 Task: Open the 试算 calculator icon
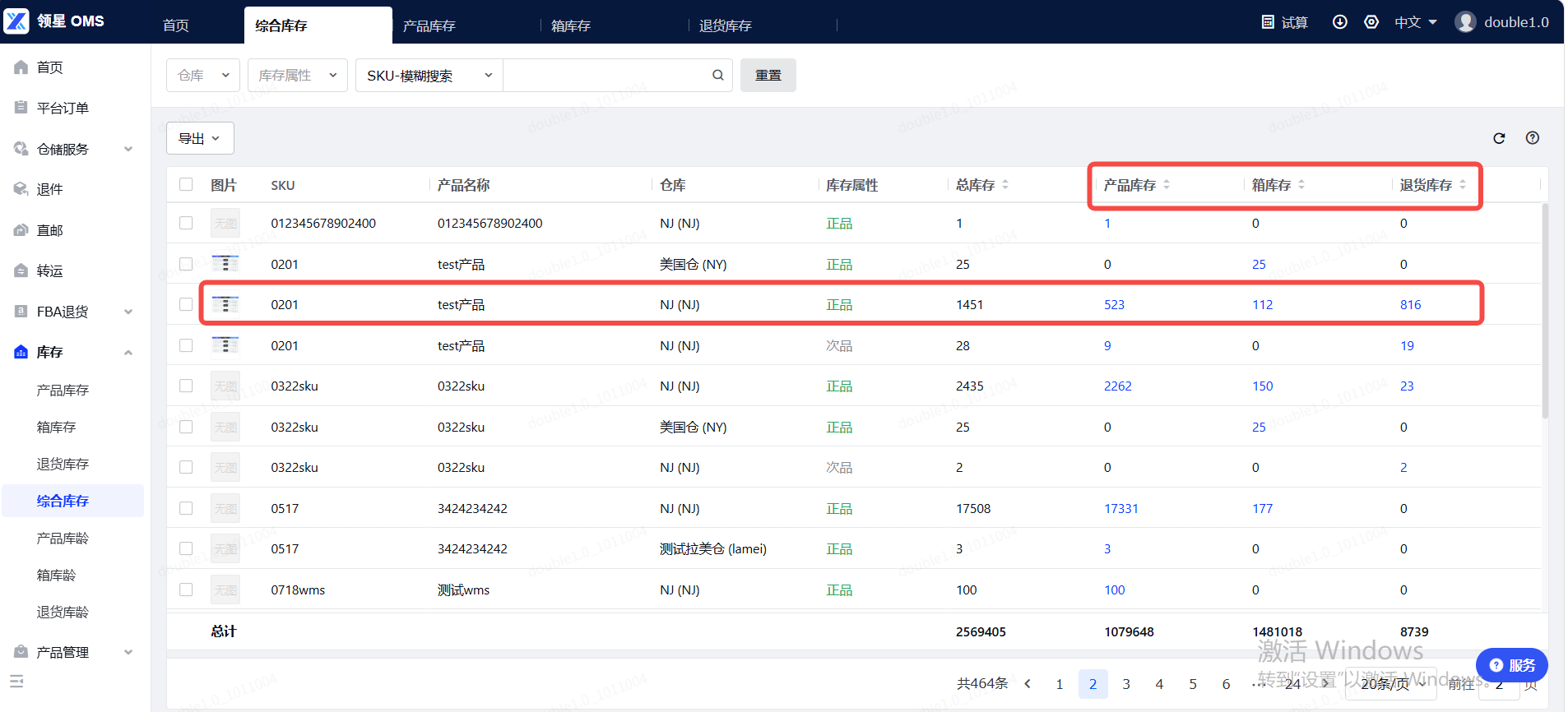[1268, 22]
